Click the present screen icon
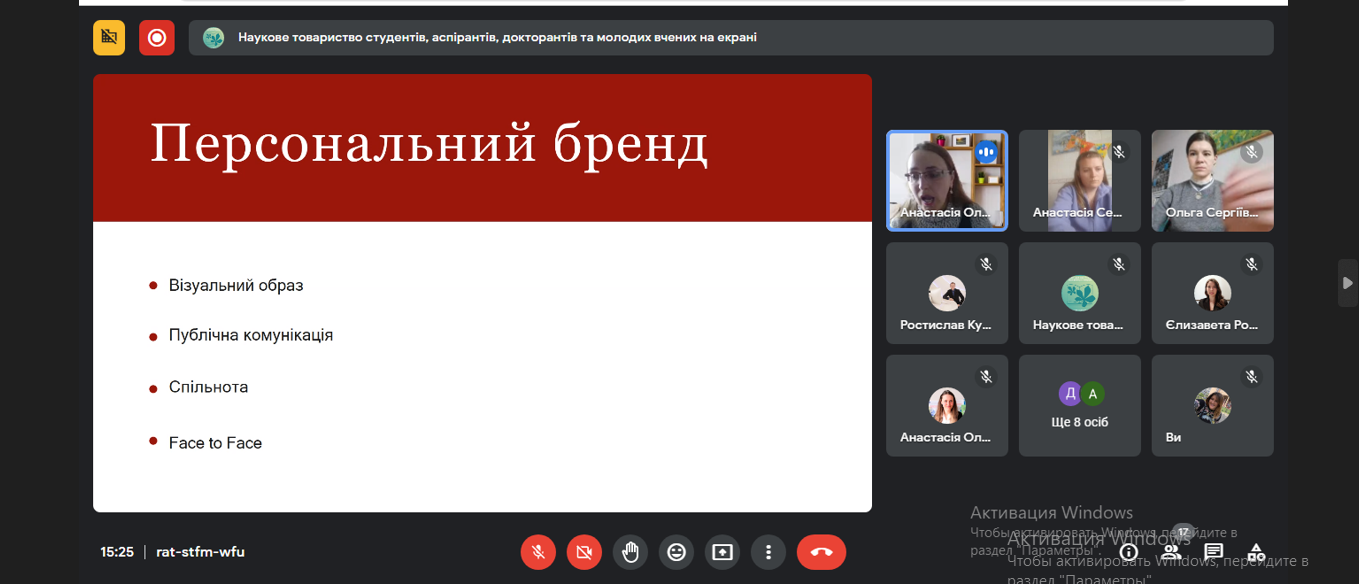Image resolution: width=1359 pixels, height=584 pixels. click(x=722, y=552)
